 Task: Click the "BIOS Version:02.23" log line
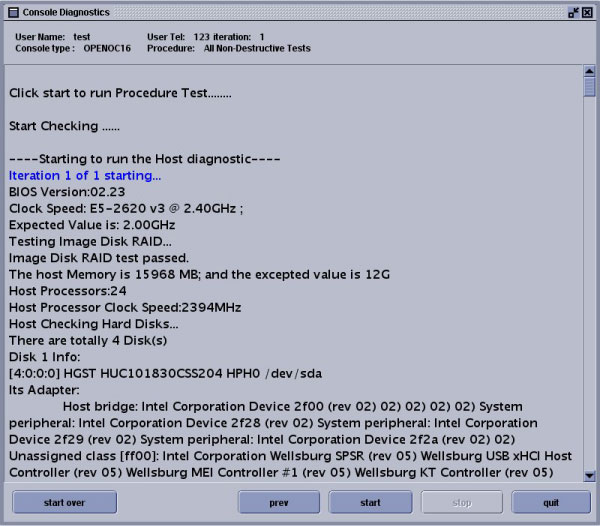[x=67, y=191]
